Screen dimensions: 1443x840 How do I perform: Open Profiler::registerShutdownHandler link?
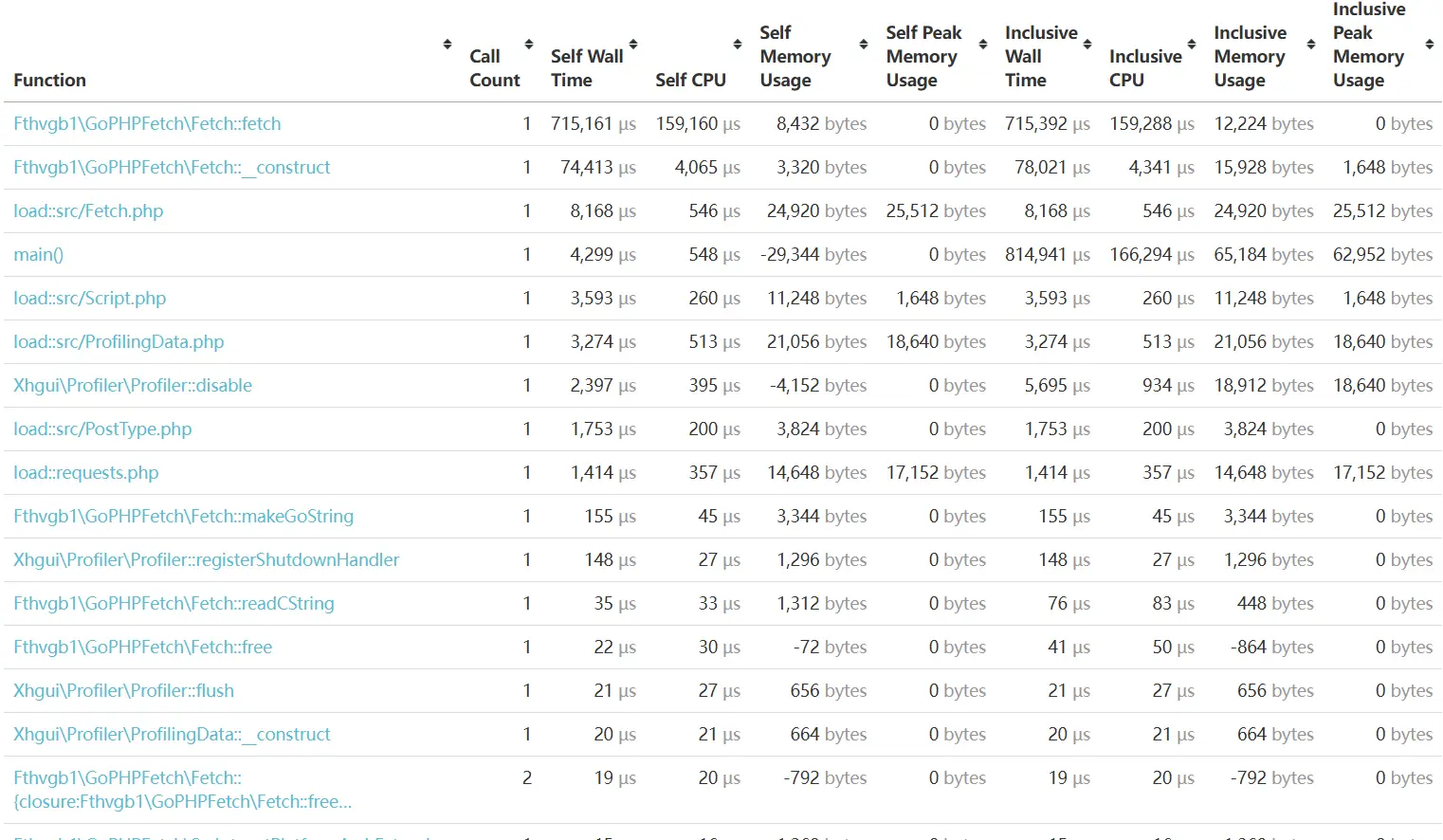click(x=206, y=560)
